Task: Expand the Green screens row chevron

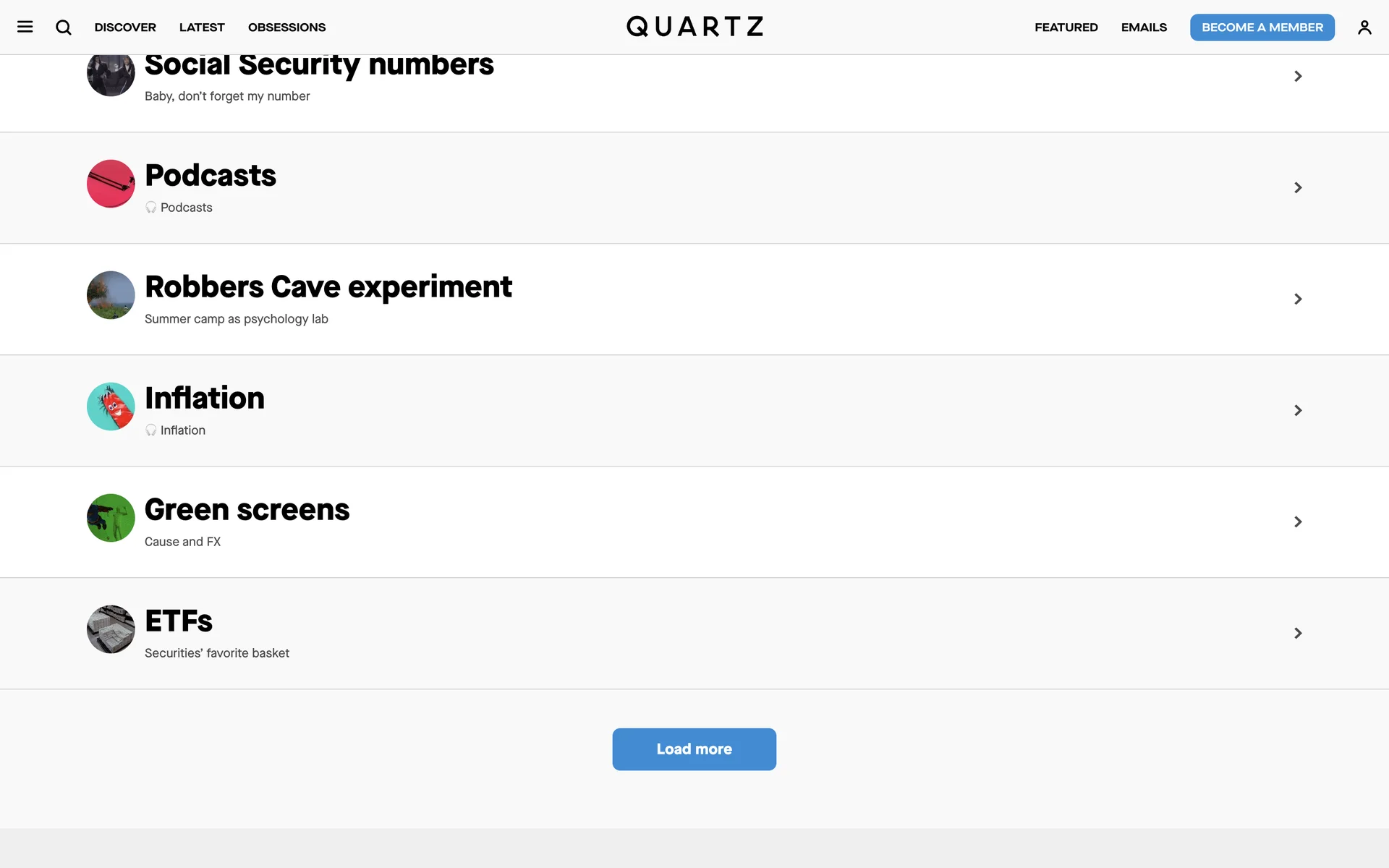Action: [x=1298, y=522]
